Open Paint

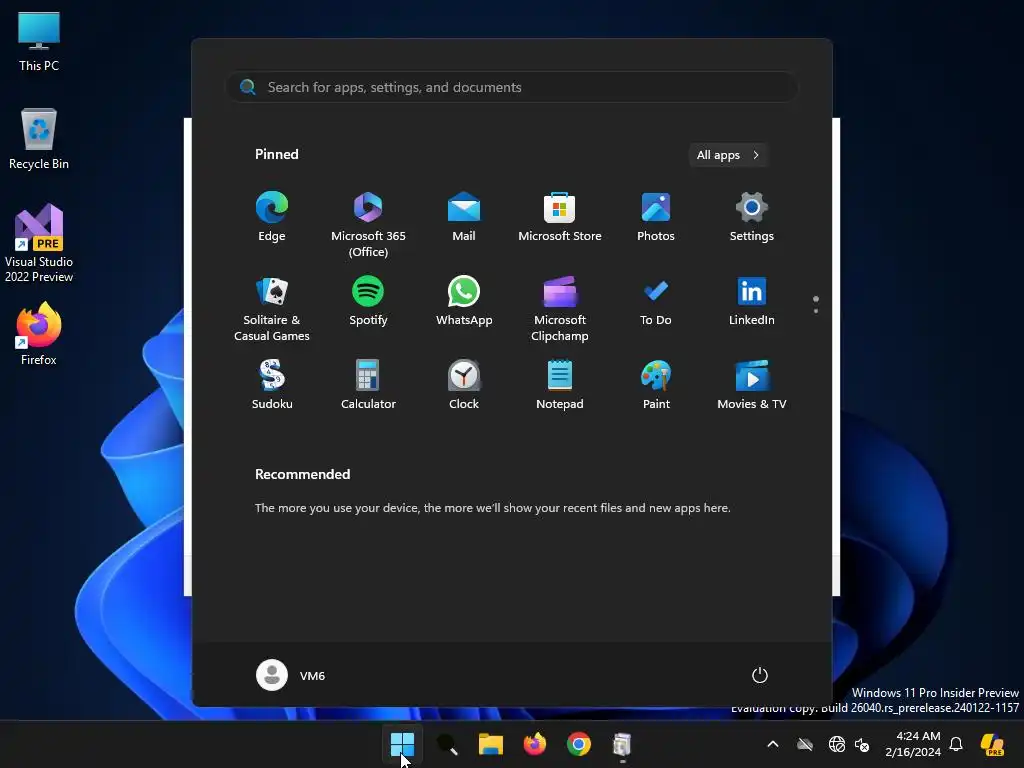point(656,385)
